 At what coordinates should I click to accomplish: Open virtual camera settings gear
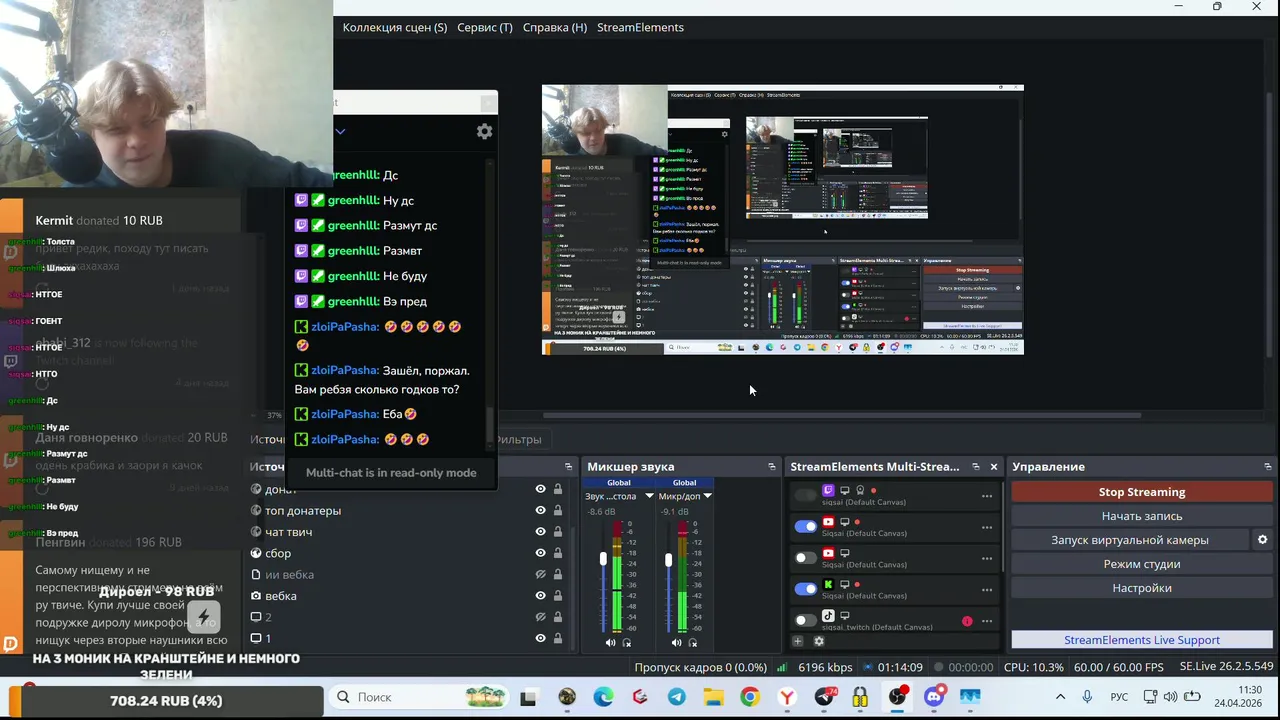1262,540
